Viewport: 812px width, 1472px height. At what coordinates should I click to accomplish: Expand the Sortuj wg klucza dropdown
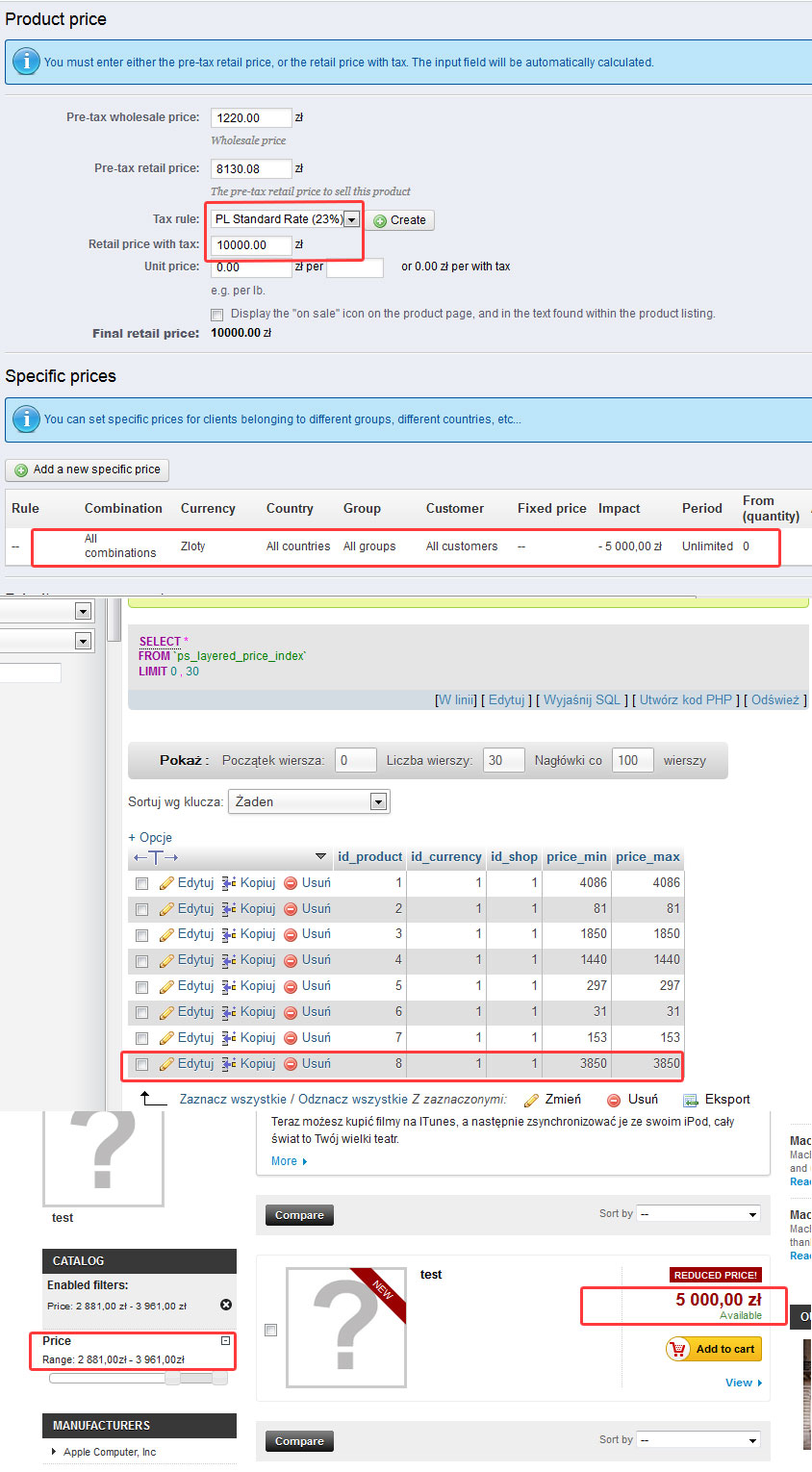[x=378, y=802]
